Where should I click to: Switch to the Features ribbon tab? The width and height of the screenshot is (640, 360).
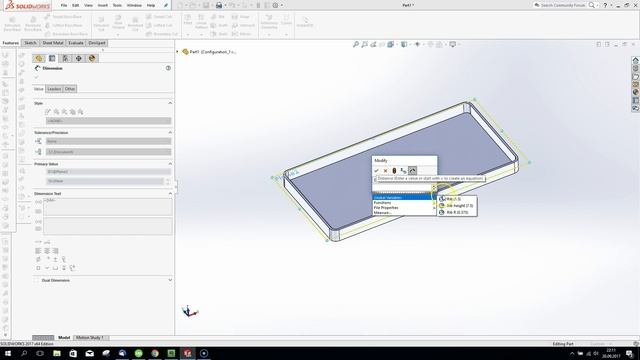[x=10, y=43]
